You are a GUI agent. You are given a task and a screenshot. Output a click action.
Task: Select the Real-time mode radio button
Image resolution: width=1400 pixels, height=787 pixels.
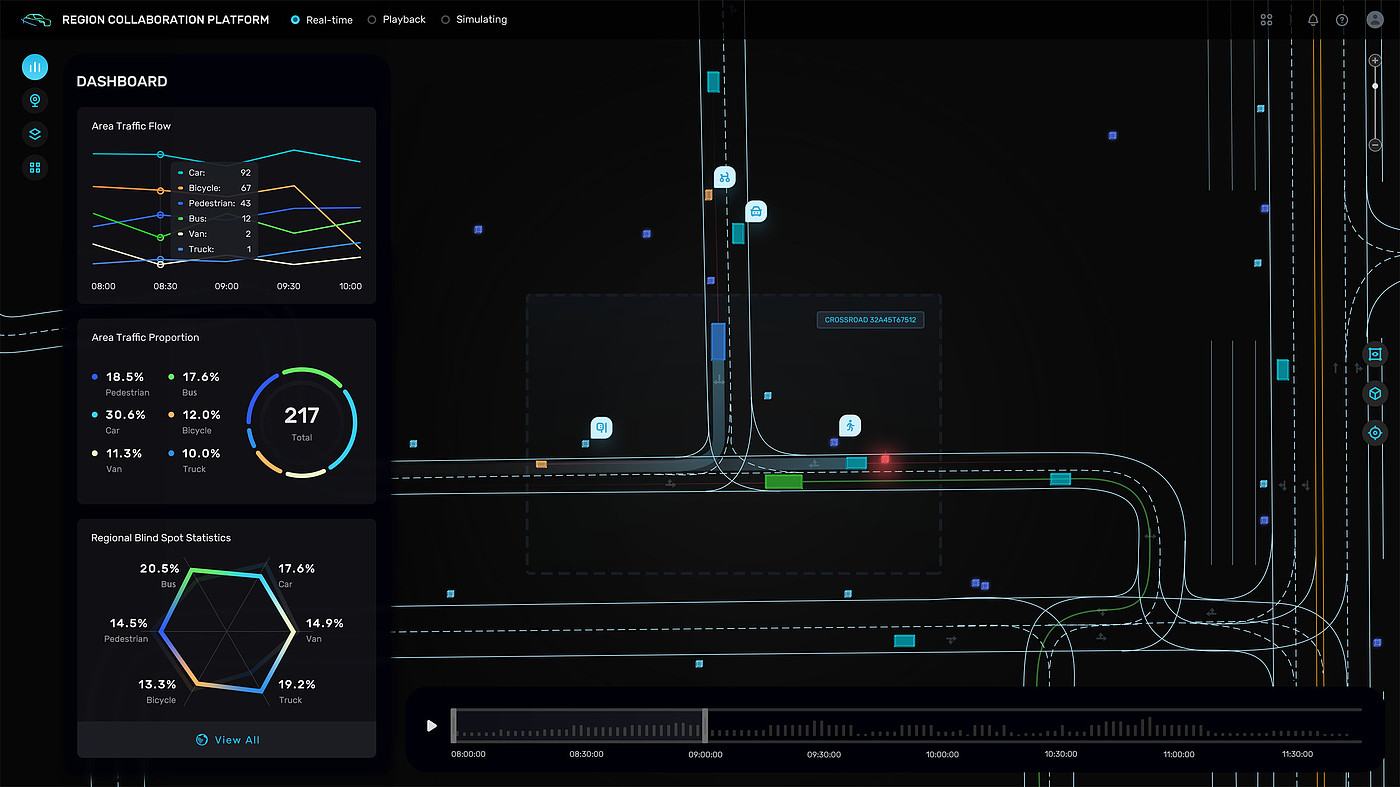[295, 20]
